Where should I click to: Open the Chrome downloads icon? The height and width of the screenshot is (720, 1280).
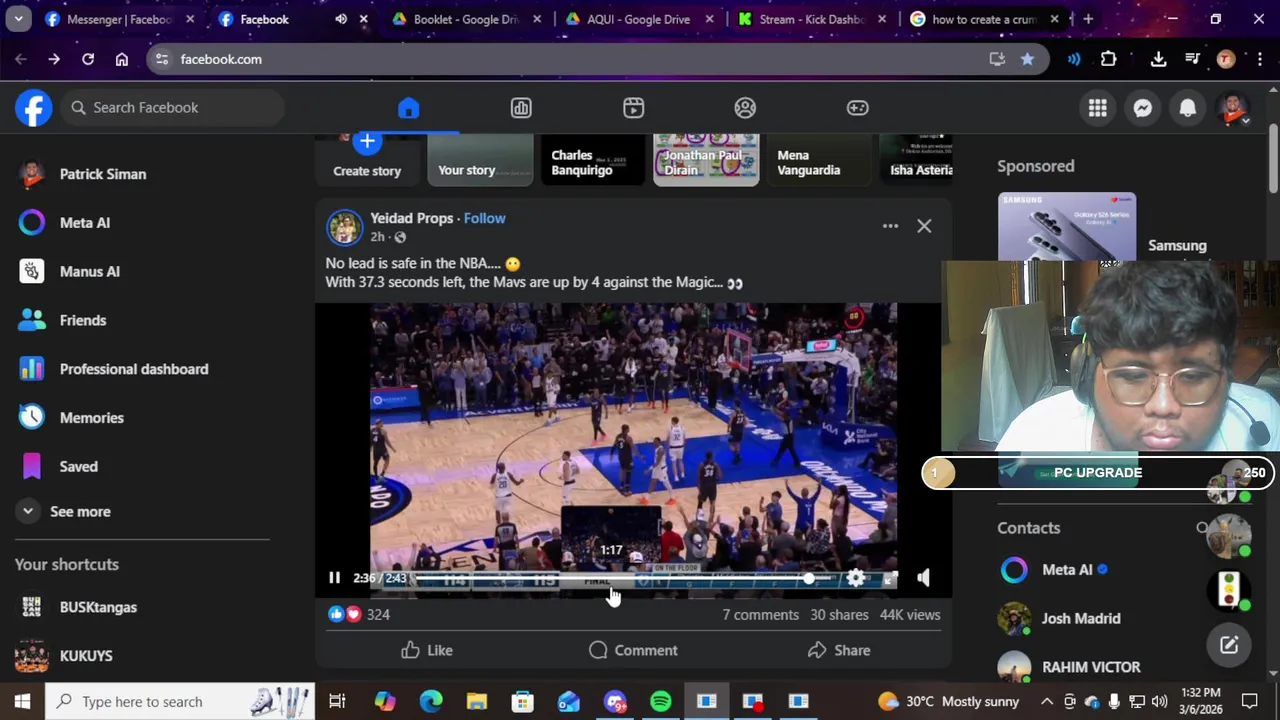click(1158, 59)
